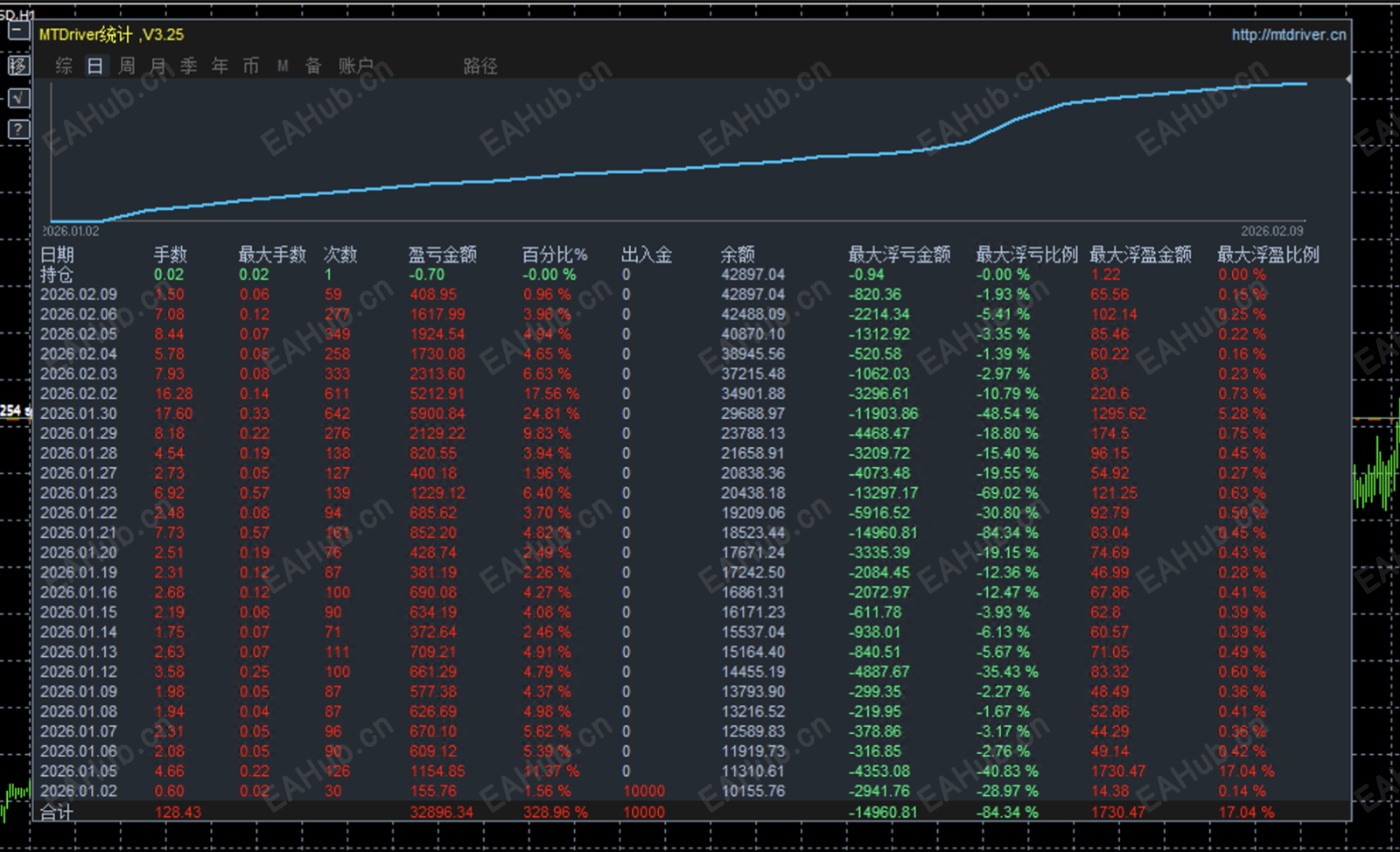Click the -4887.67 floating loss value
The height and width of the screenshot is (852, 1400).
tap(879, 672)
